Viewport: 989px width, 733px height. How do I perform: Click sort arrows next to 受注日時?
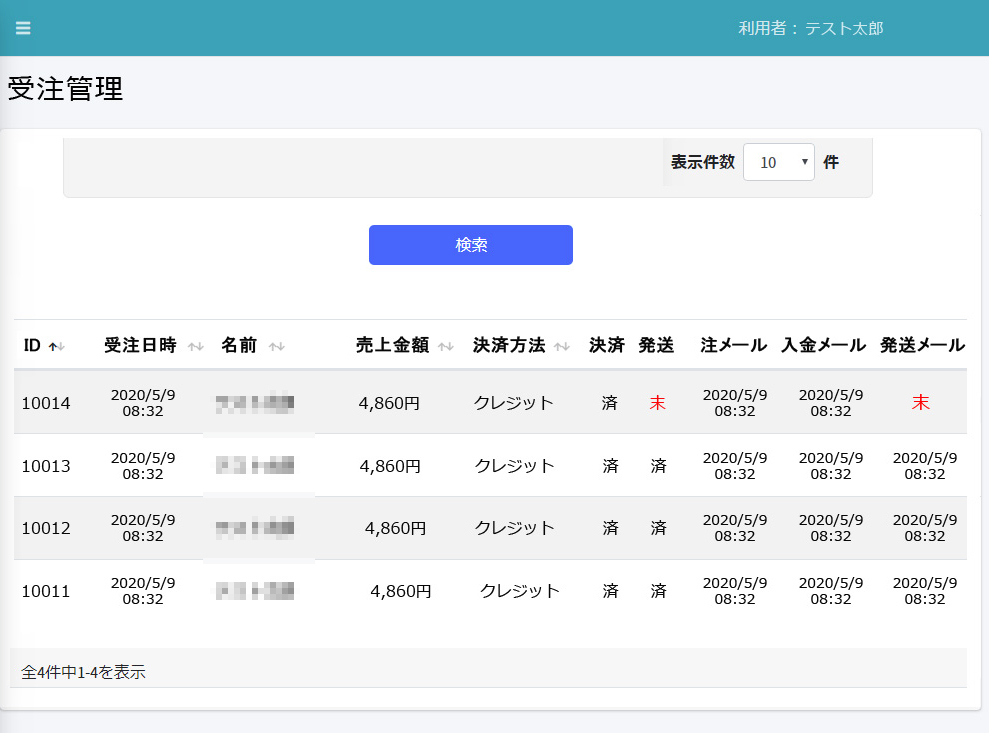click(196, 346)
